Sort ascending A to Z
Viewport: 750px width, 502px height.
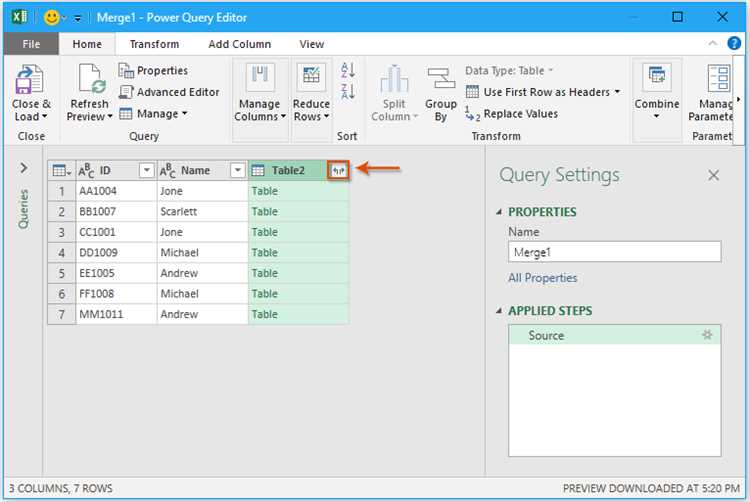coord(348,70)
